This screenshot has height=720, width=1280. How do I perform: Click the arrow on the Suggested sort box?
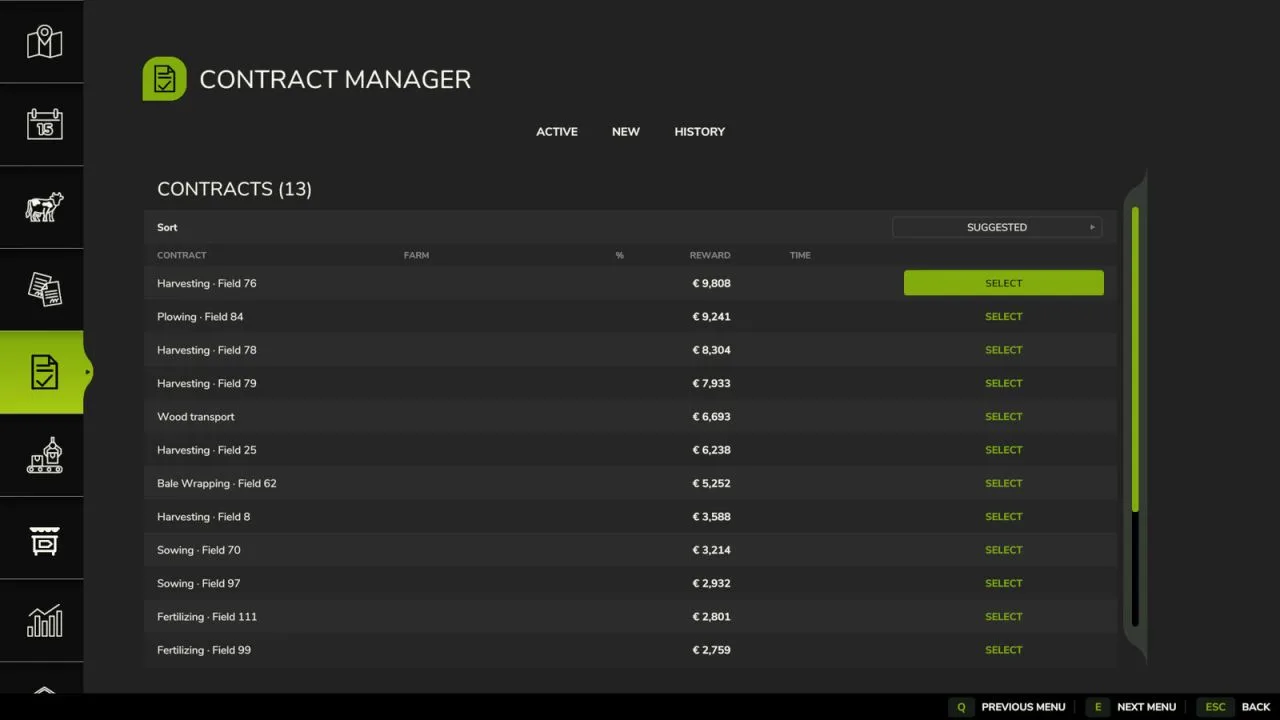[1092, 227]
